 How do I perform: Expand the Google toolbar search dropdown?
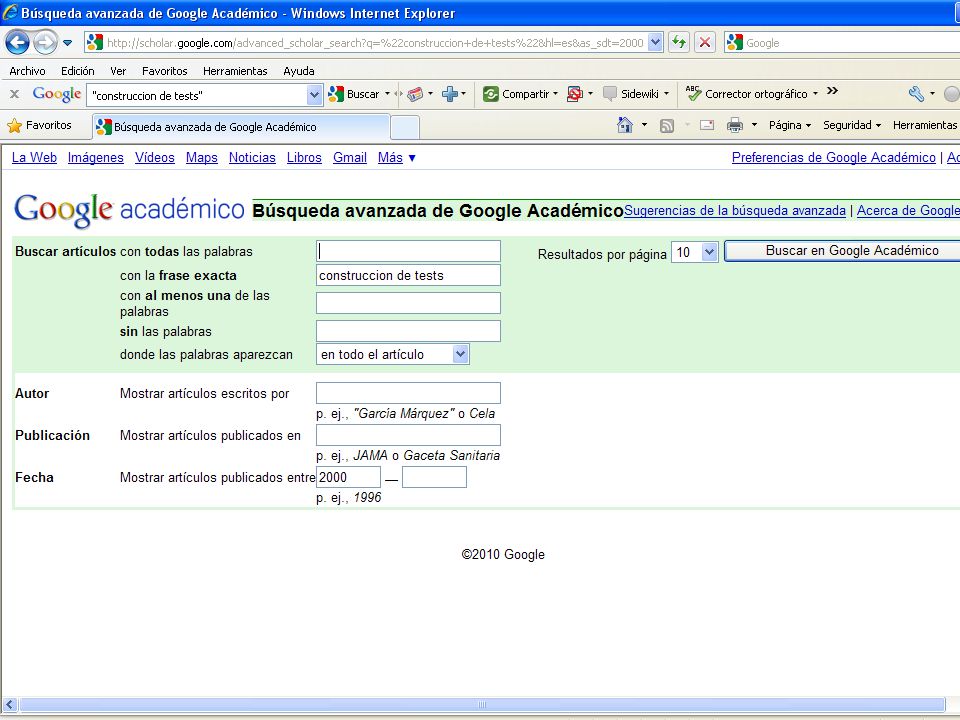(x=314, y=95)
